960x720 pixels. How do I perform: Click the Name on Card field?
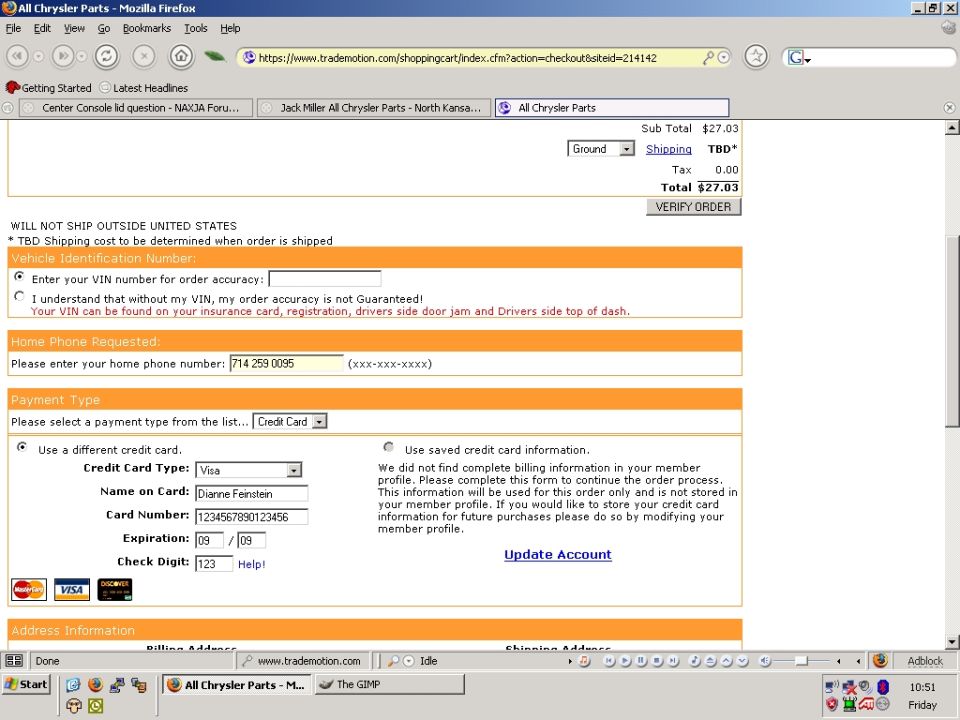(252, 493)
